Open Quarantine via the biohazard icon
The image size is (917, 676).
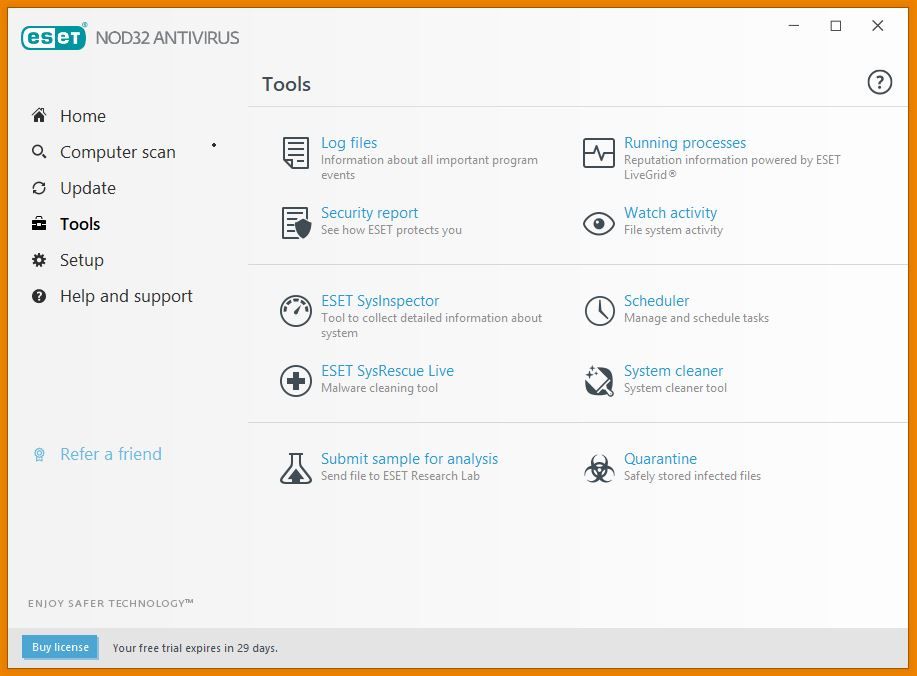pyautogui.click(x=598, y=467)
